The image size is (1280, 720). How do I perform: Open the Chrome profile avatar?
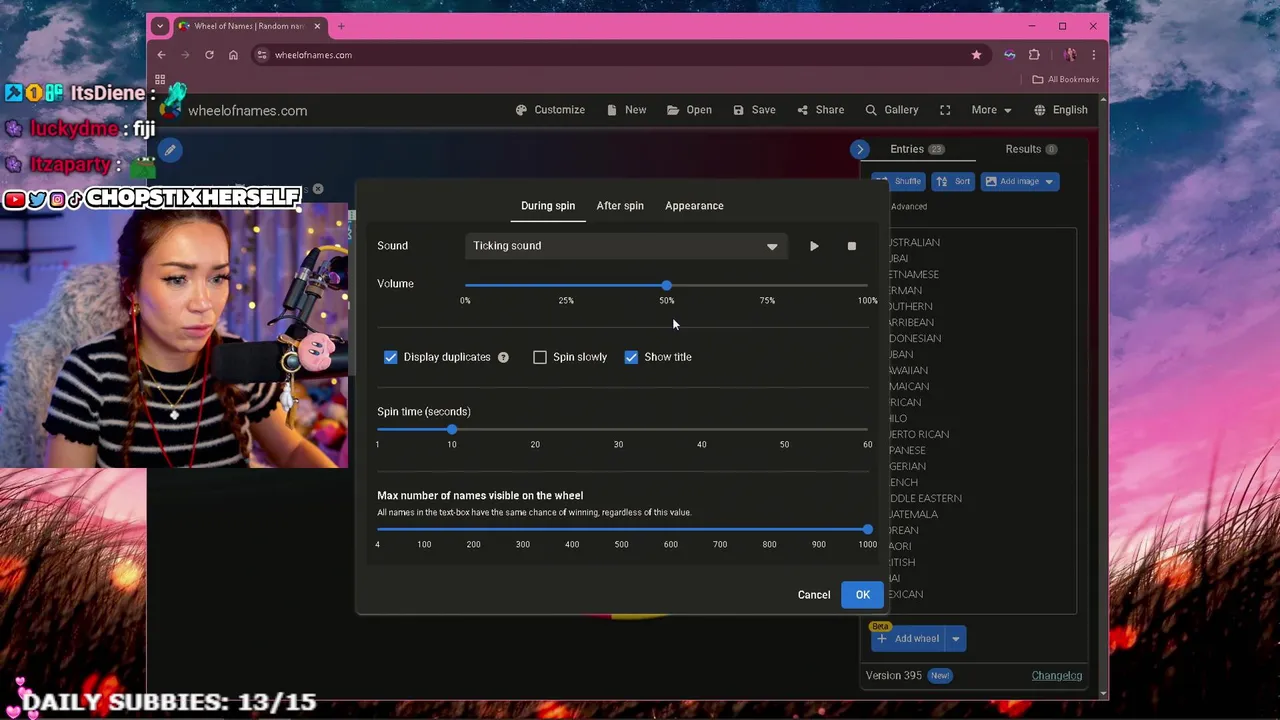pos(1069,55)
